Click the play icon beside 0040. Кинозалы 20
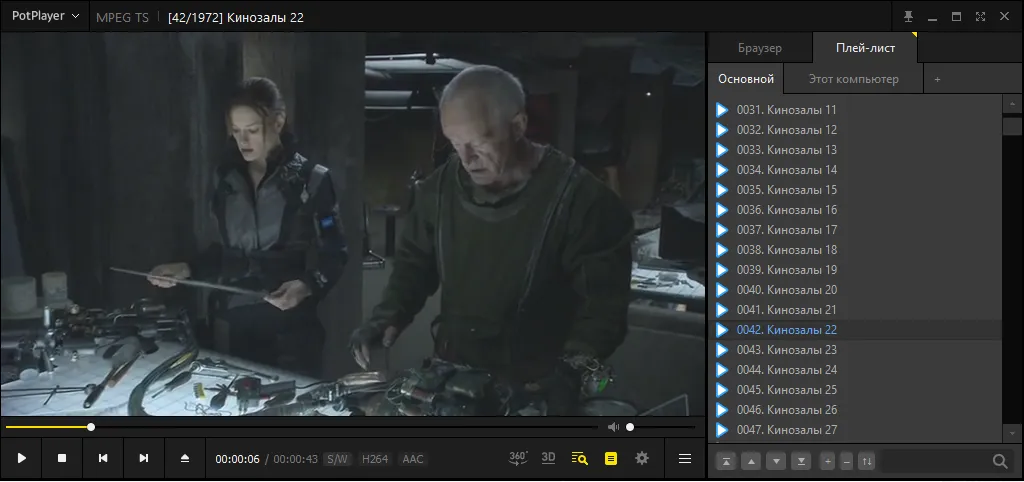The image size is (1024, 482). 722,290
